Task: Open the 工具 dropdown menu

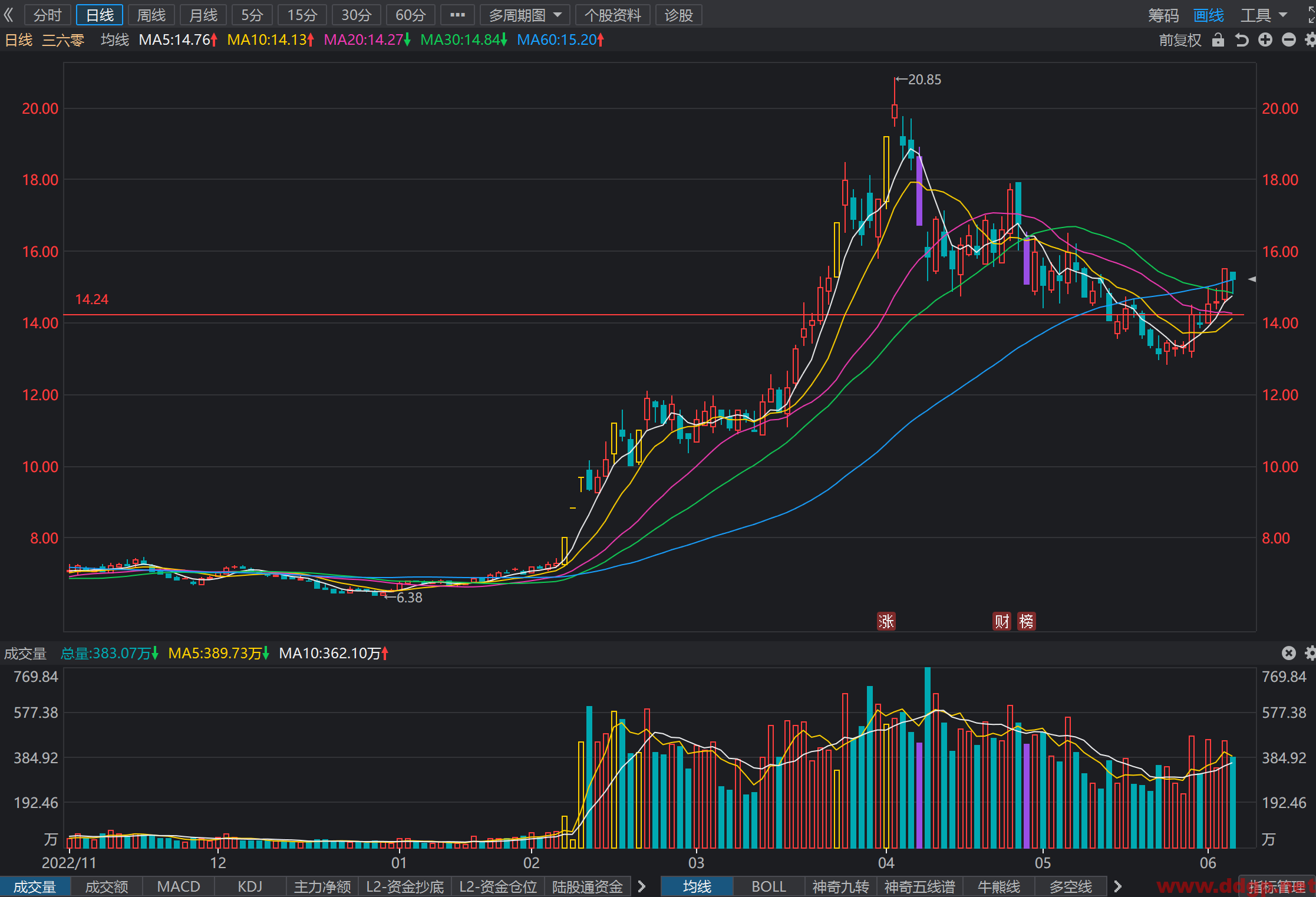Action: pyautogui.click(x=1264, y=15)
